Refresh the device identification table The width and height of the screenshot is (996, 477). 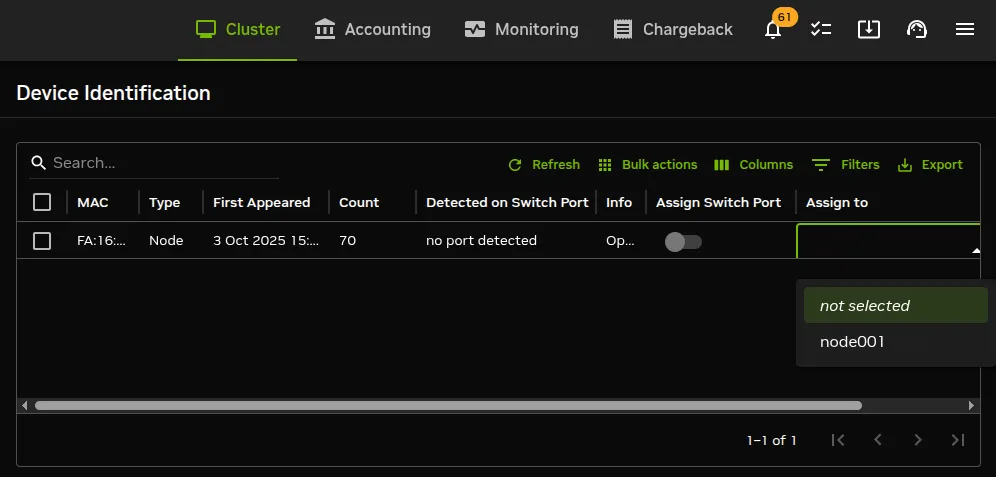click(544, 165)
